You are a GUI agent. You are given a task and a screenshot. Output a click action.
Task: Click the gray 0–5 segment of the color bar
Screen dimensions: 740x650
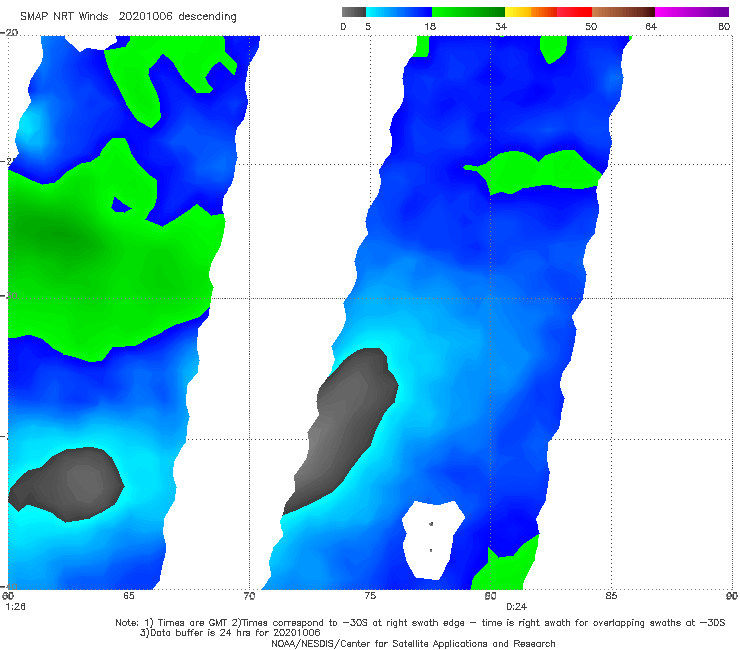[x=353, y=12]
